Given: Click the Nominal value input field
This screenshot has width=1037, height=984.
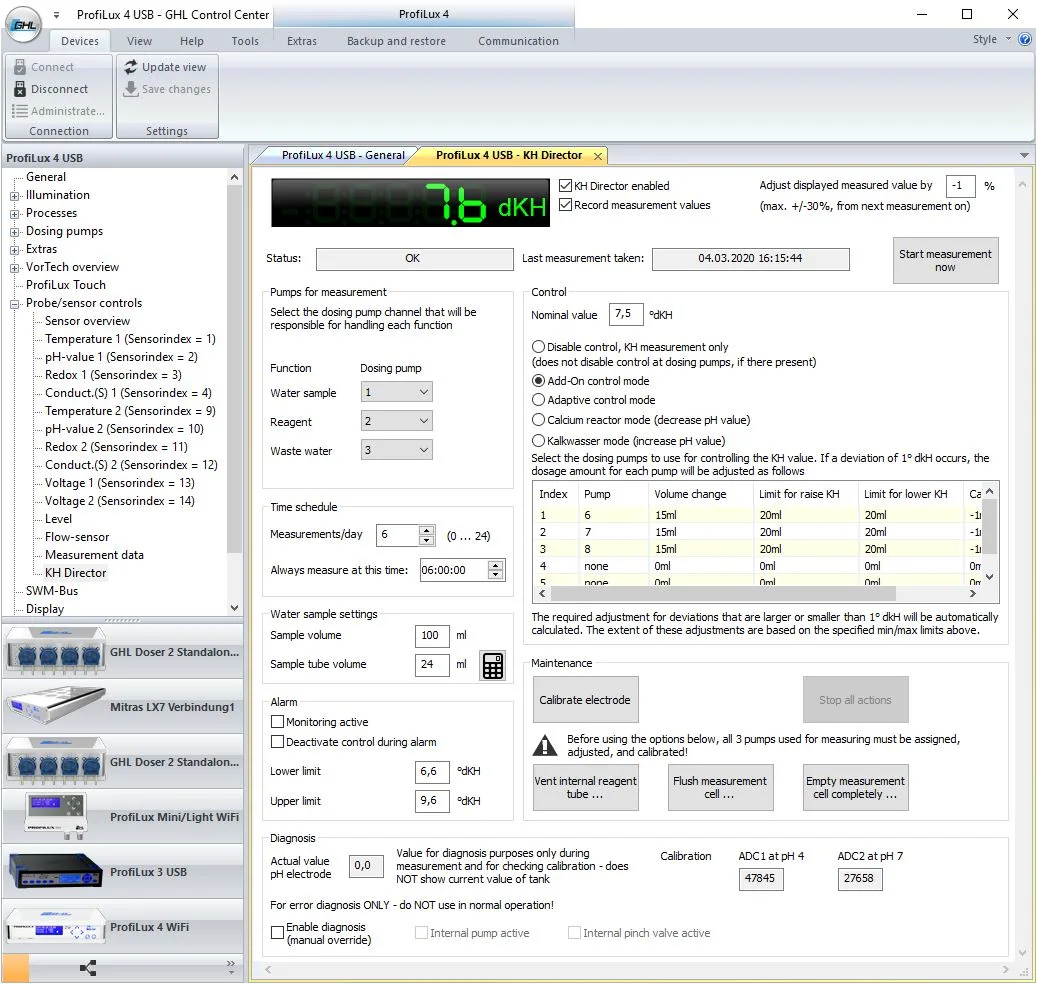Looking at the screenshot, I should tap(626, 314).
